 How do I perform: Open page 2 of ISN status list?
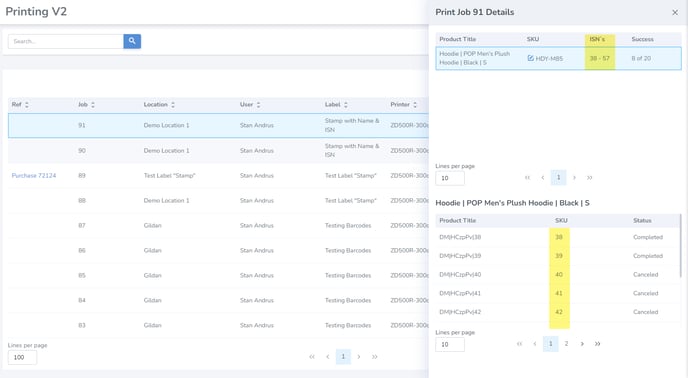tap(566, 344)
